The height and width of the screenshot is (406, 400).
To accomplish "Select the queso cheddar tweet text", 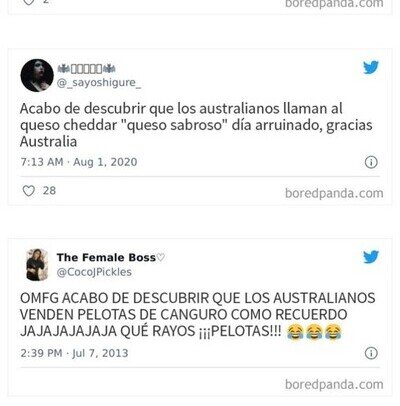I will point(196,125).
